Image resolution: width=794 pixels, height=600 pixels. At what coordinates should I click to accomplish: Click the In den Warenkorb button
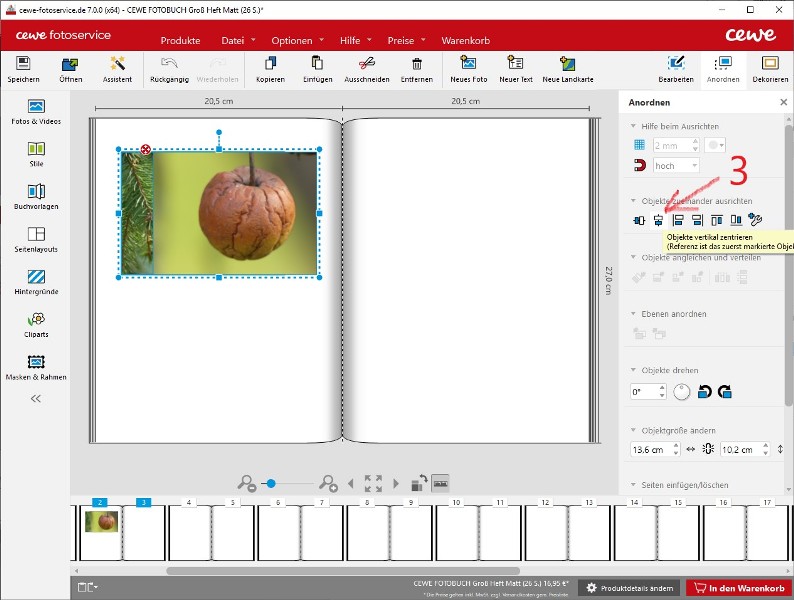click(x=738, y=588)
